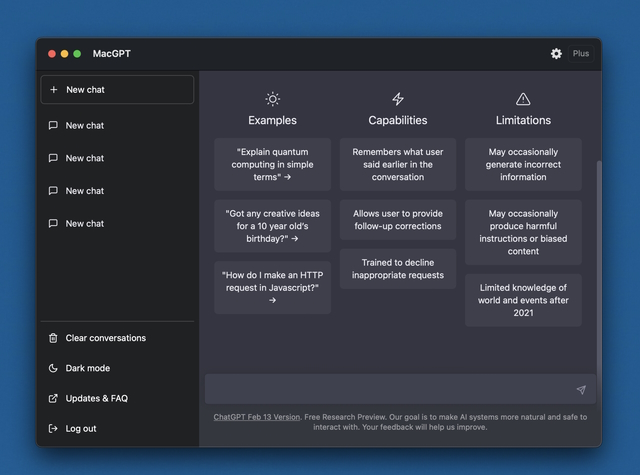Click the plus icon in New chat button

[x=53, y=89]
